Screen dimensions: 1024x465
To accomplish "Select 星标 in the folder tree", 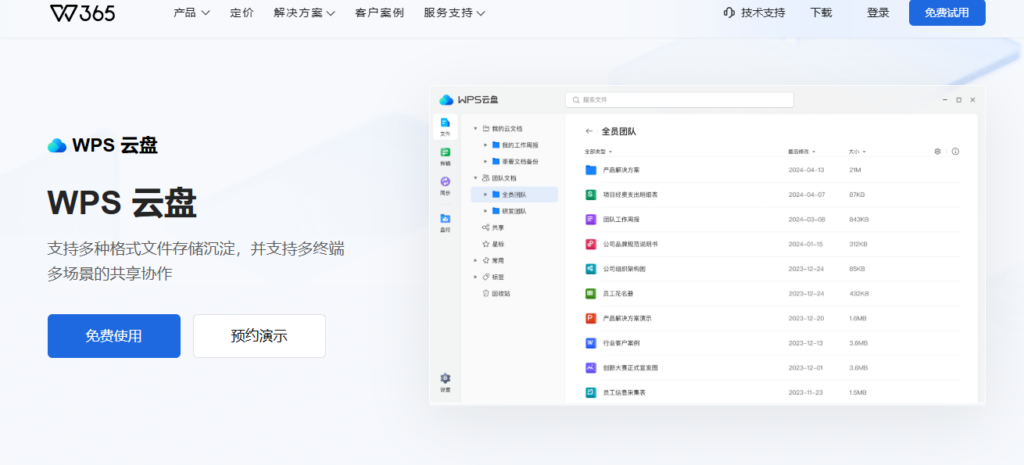I will coord(498,244).
